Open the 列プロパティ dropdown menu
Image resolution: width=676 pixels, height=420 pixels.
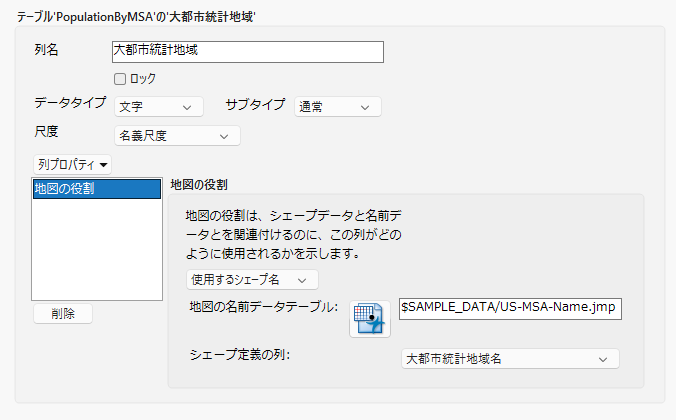[x=72, y=164]
